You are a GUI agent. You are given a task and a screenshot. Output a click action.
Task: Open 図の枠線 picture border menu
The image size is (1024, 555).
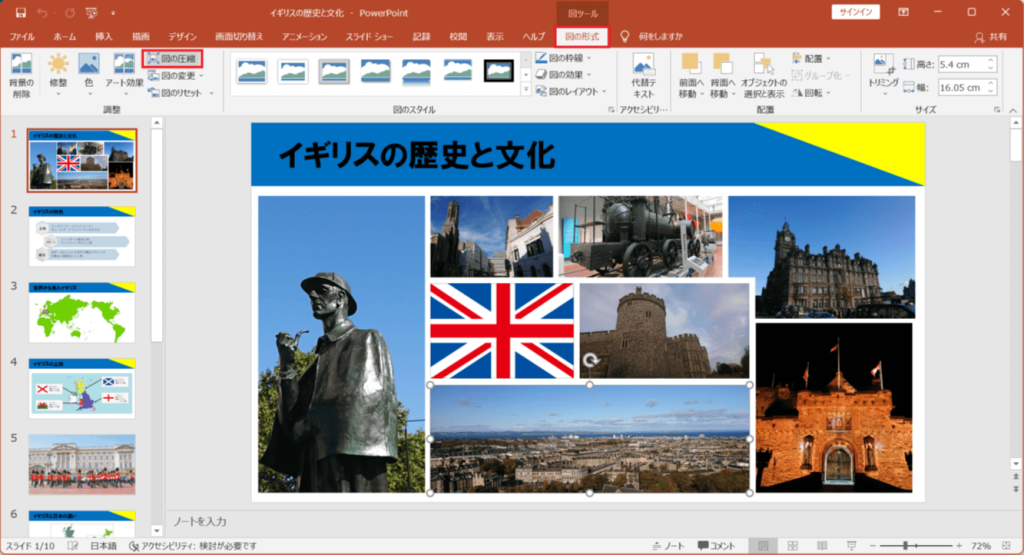[x=564, y=58]
